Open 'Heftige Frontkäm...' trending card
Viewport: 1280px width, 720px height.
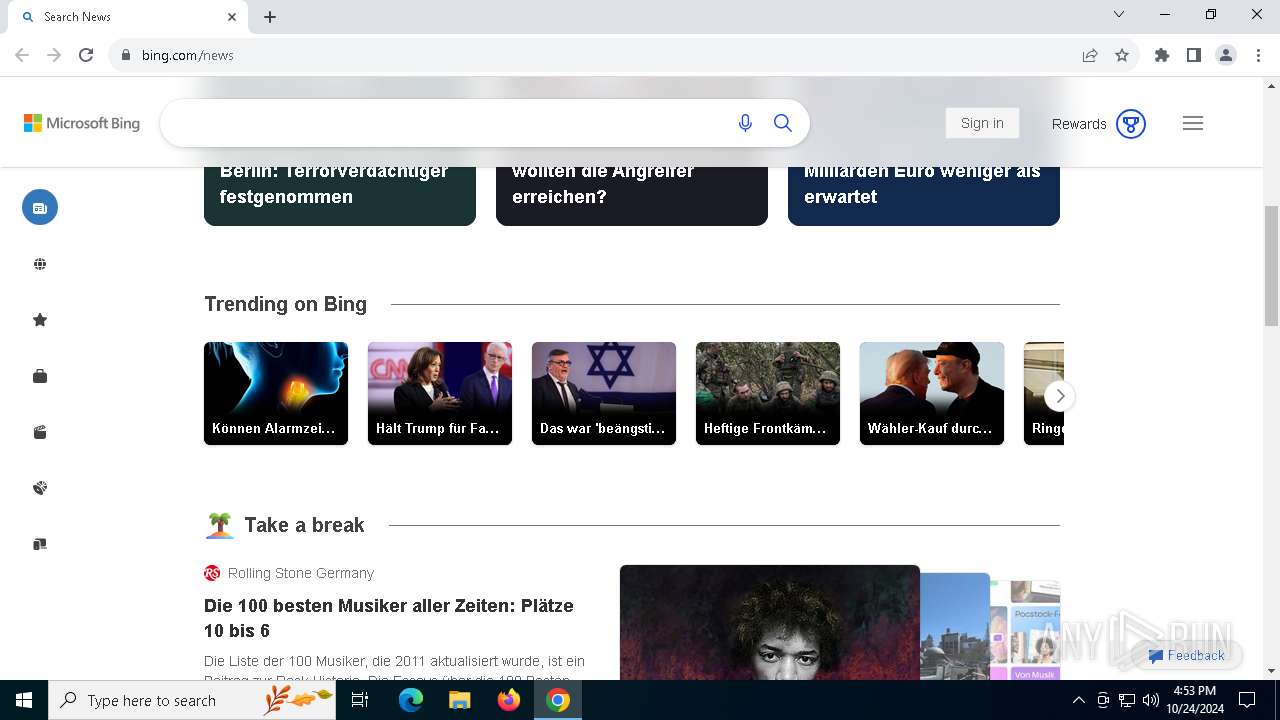pyautogui.click(x=768, y=393)
